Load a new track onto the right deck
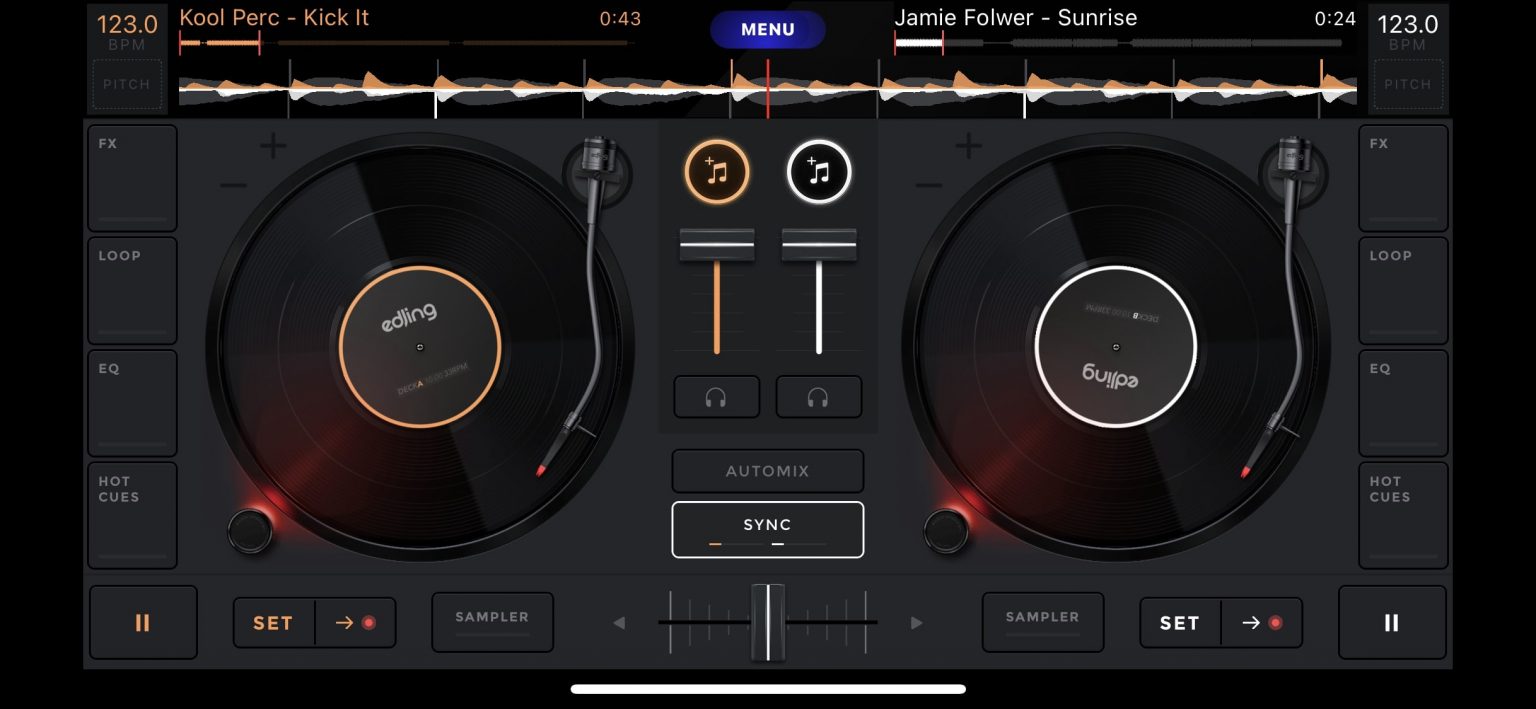This screenshot has height=709, width=1536. 819,171
